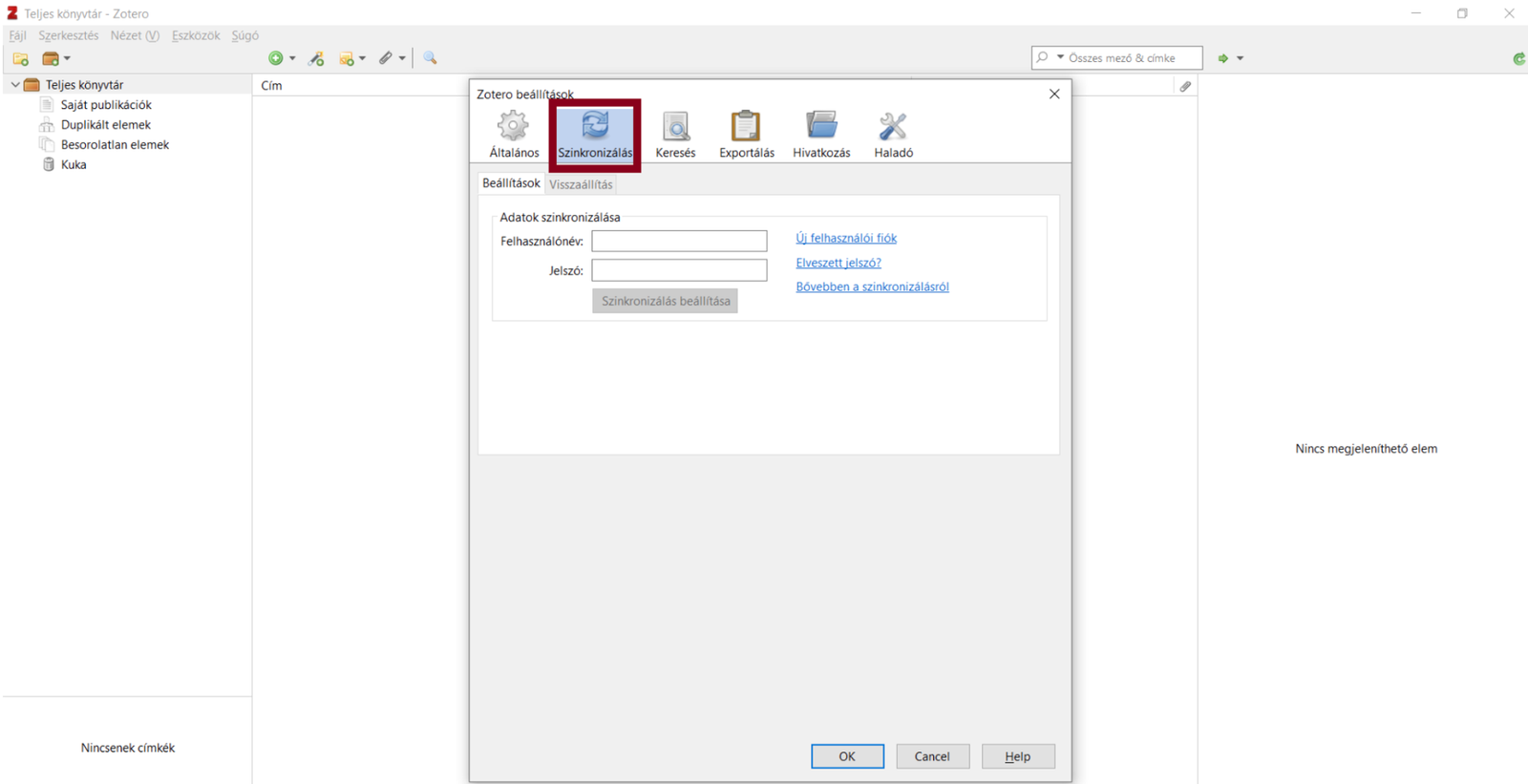
Task: Close the Zotero beállítások dialog
Action: click(1054, 94)
